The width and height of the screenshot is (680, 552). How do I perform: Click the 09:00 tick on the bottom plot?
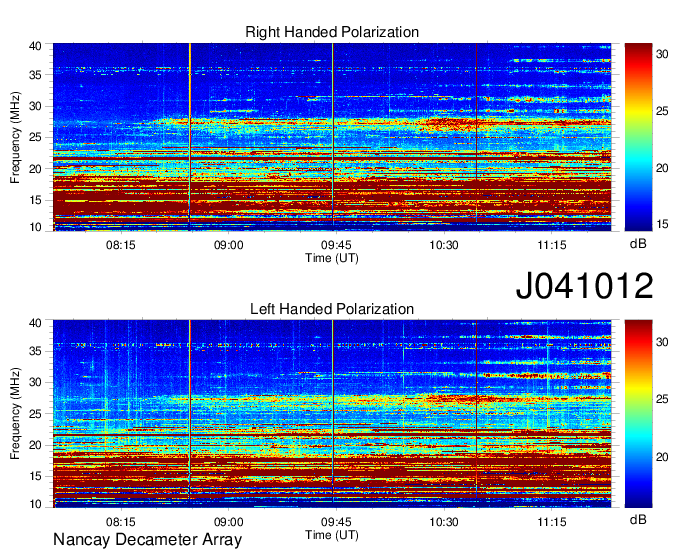229,522
